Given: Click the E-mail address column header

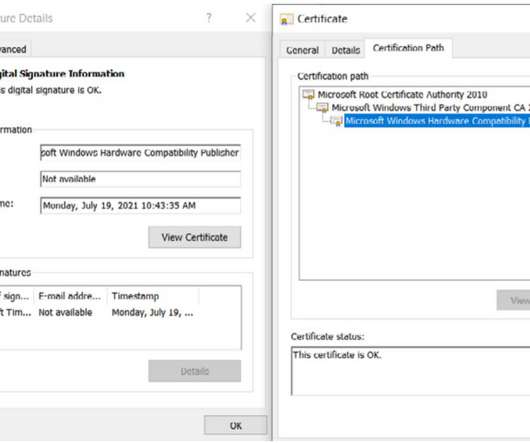Looking at the screenshot, I should pyautogui.click(x=70, y=296).
